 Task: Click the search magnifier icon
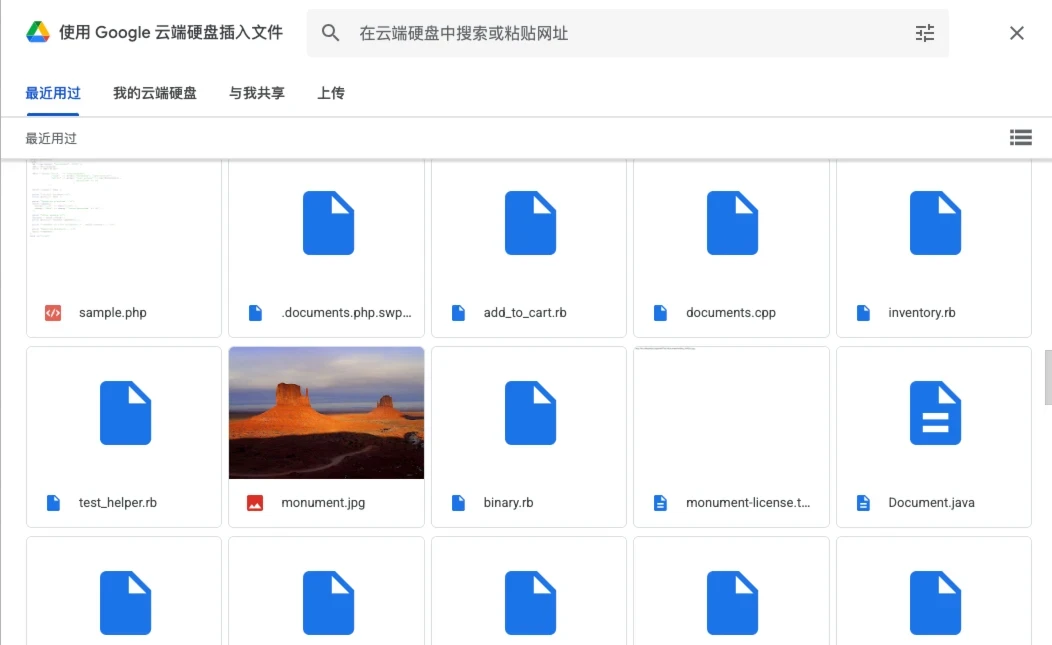click(330, 33)
